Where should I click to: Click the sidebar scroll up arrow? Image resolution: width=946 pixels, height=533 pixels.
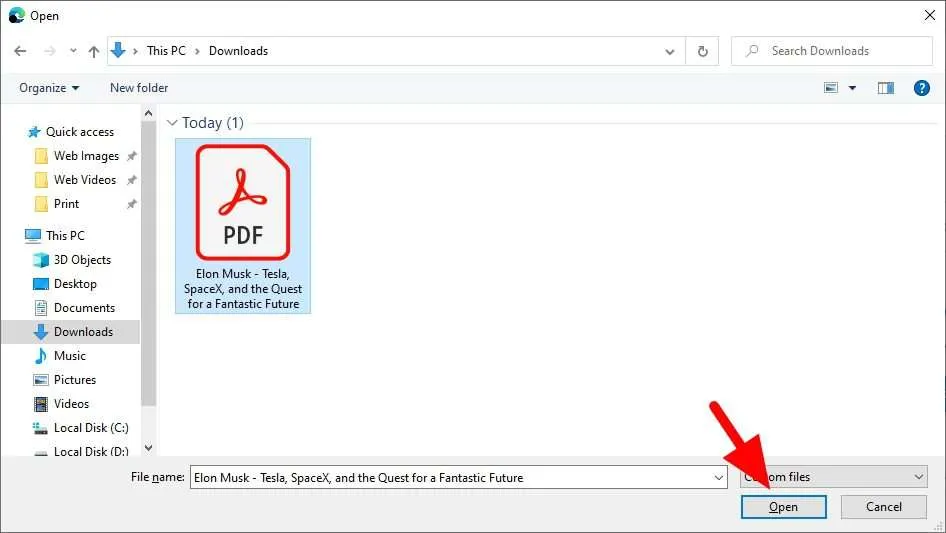(x=148, y=113)
